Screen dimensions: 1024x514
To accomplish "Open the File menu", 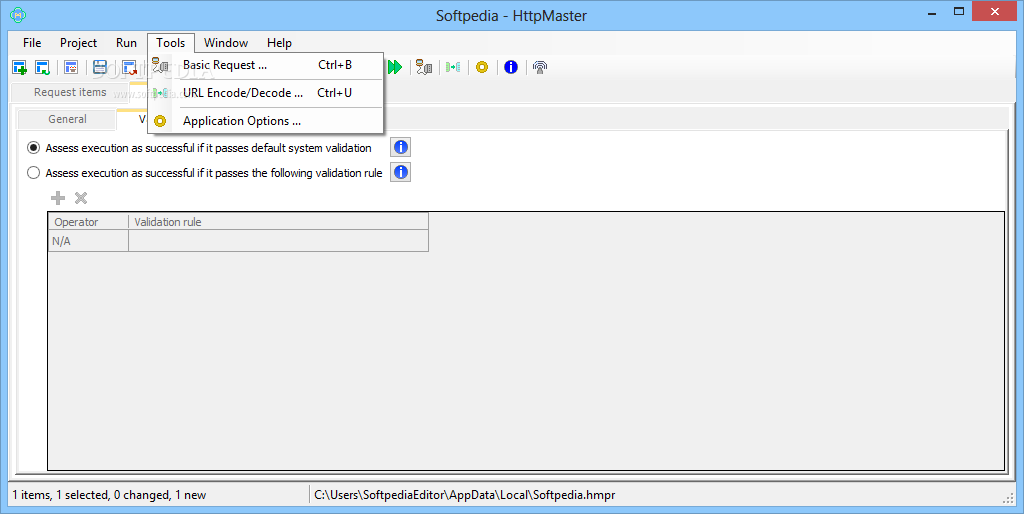I will coord(32,43).
